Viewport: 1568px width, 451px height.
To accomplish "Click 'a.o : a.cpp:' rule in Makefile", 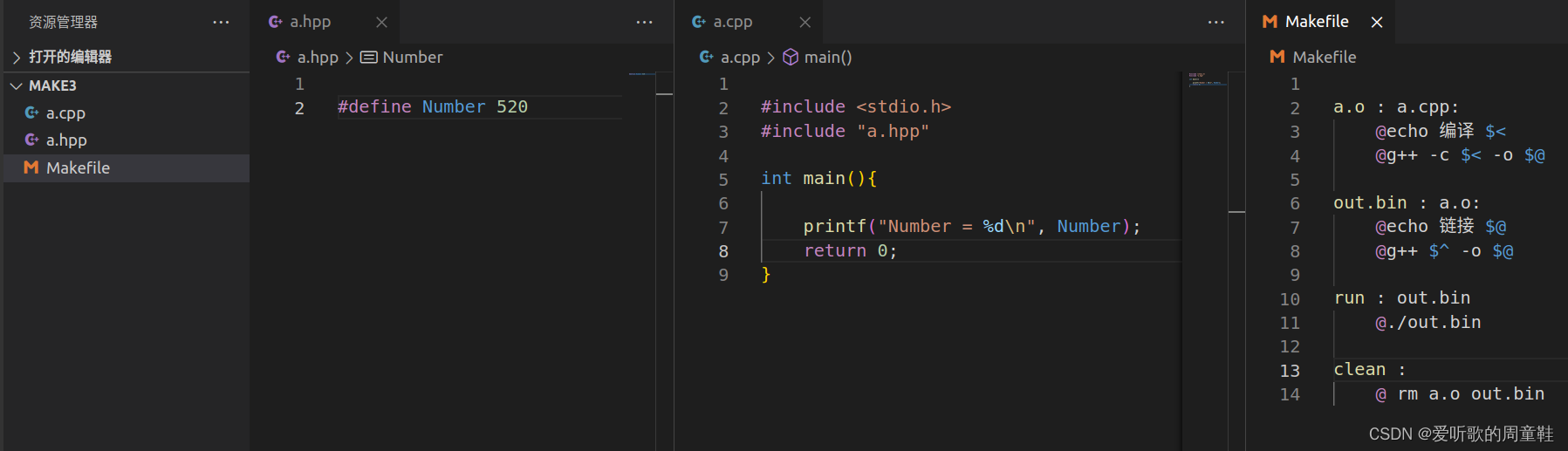I will tap(1396, 107).
